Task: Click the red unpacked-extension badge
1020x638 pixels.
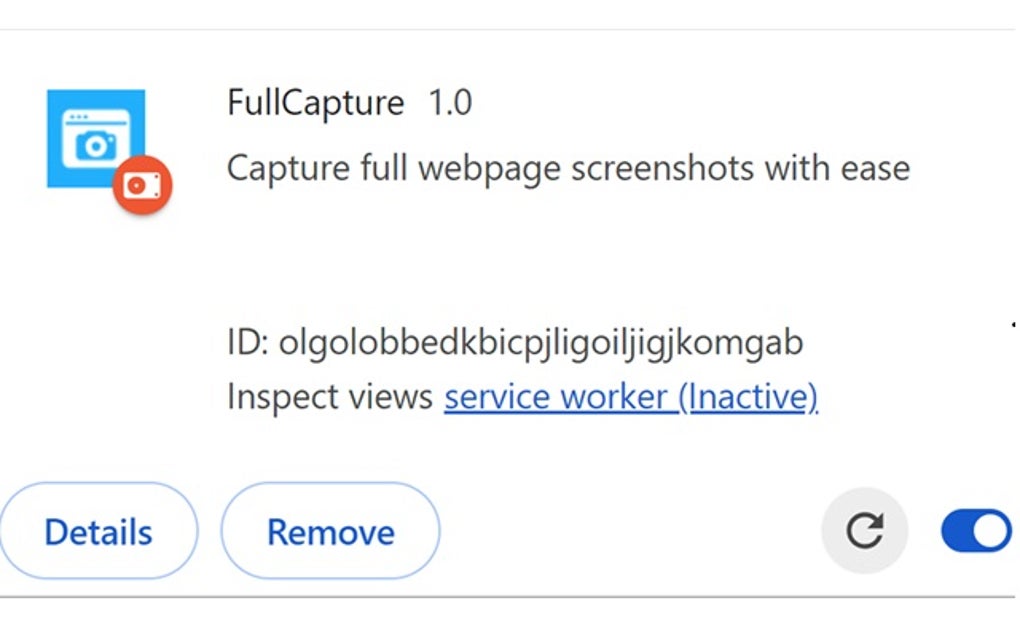Action: [x=142, y=186]
